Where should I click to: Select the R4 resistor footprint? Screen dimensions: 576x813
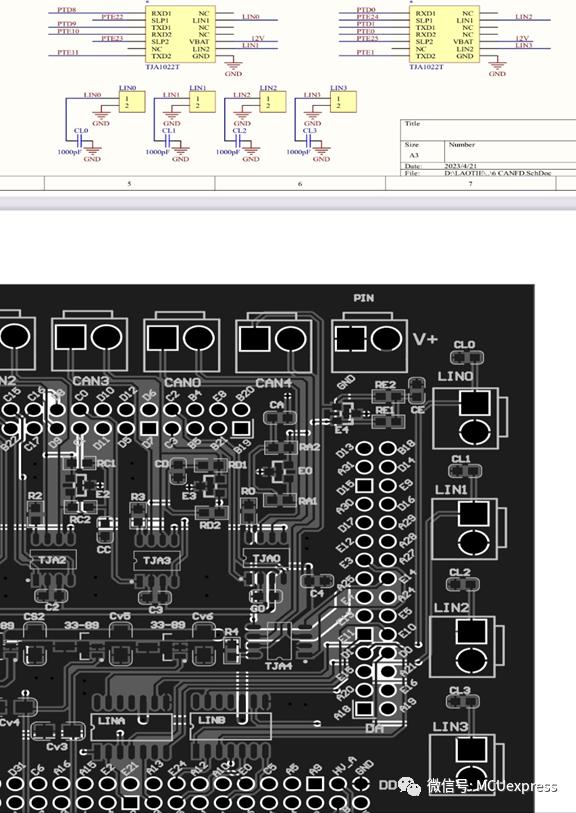[232, 650]
